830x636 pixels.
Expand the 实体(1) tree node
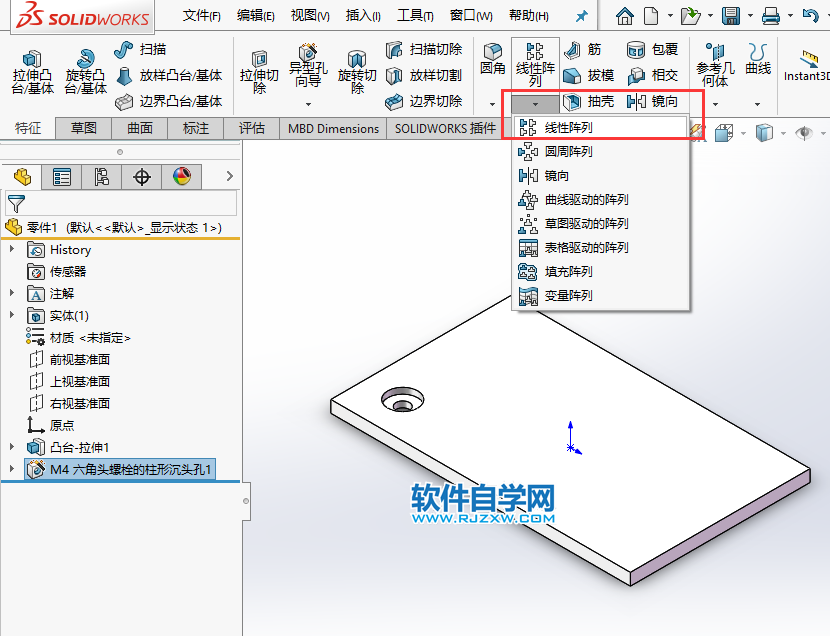pos(10,315)
